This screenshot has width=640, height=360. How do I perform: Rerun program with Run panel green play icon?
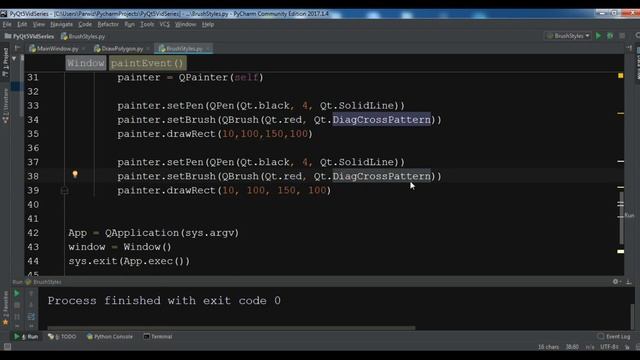pos(17,293)
